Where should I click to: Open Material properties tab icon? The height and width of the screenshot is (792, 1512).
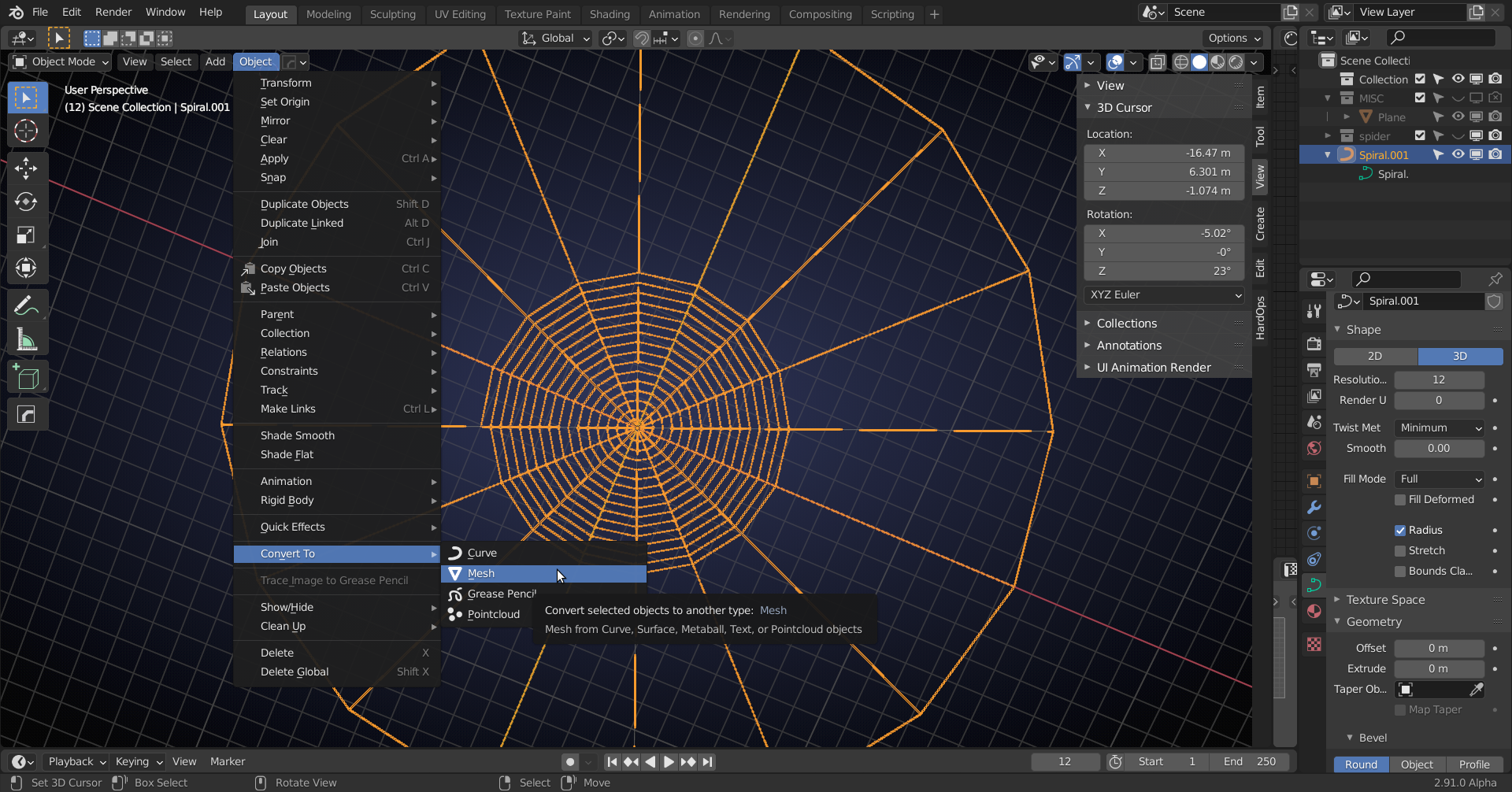pyautogui.click(x=1314, y=611)
